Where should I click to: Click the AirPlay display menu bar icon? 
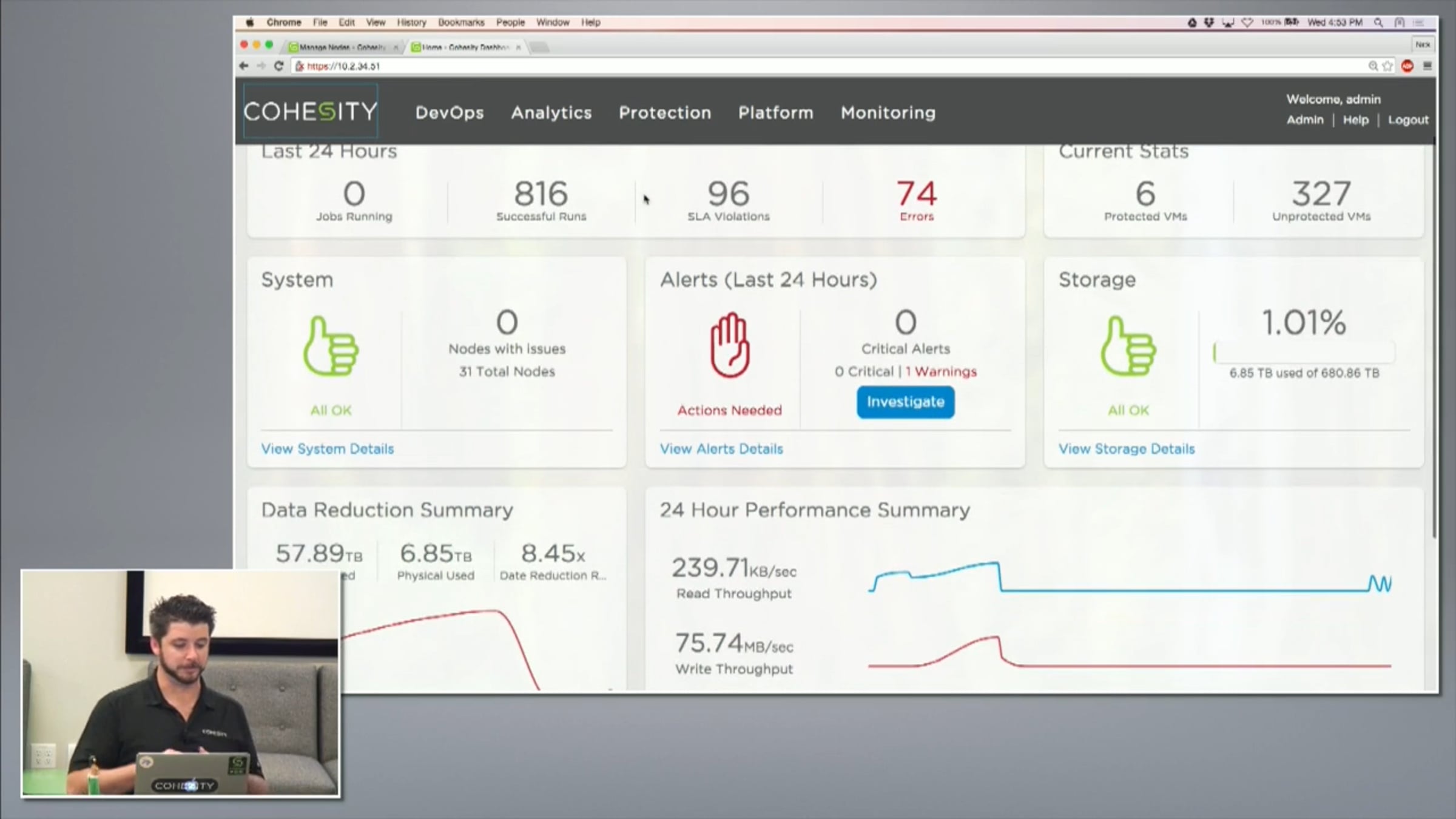(x=1228, y=22)
